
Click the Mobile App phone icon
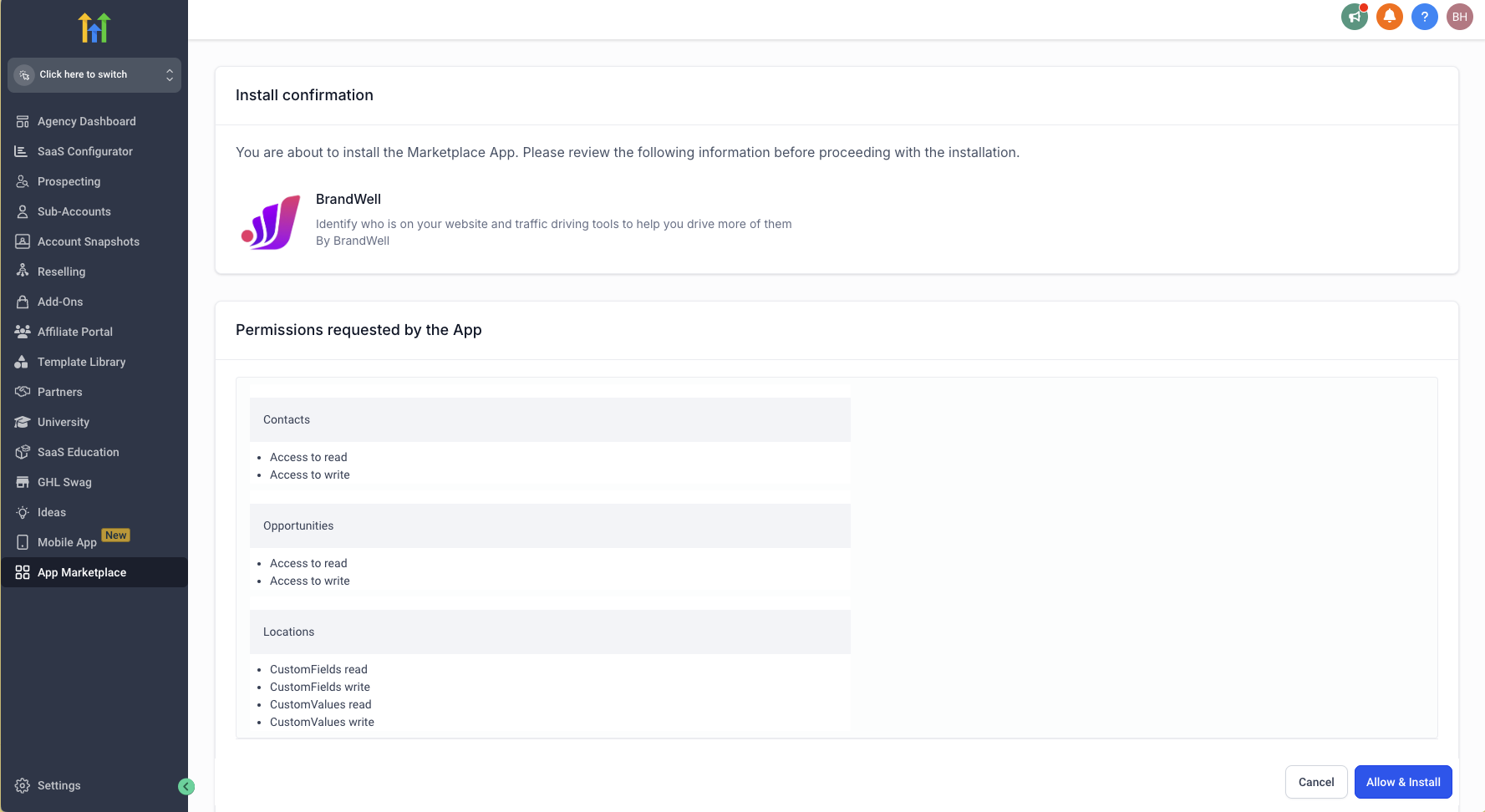pos(23,542)
